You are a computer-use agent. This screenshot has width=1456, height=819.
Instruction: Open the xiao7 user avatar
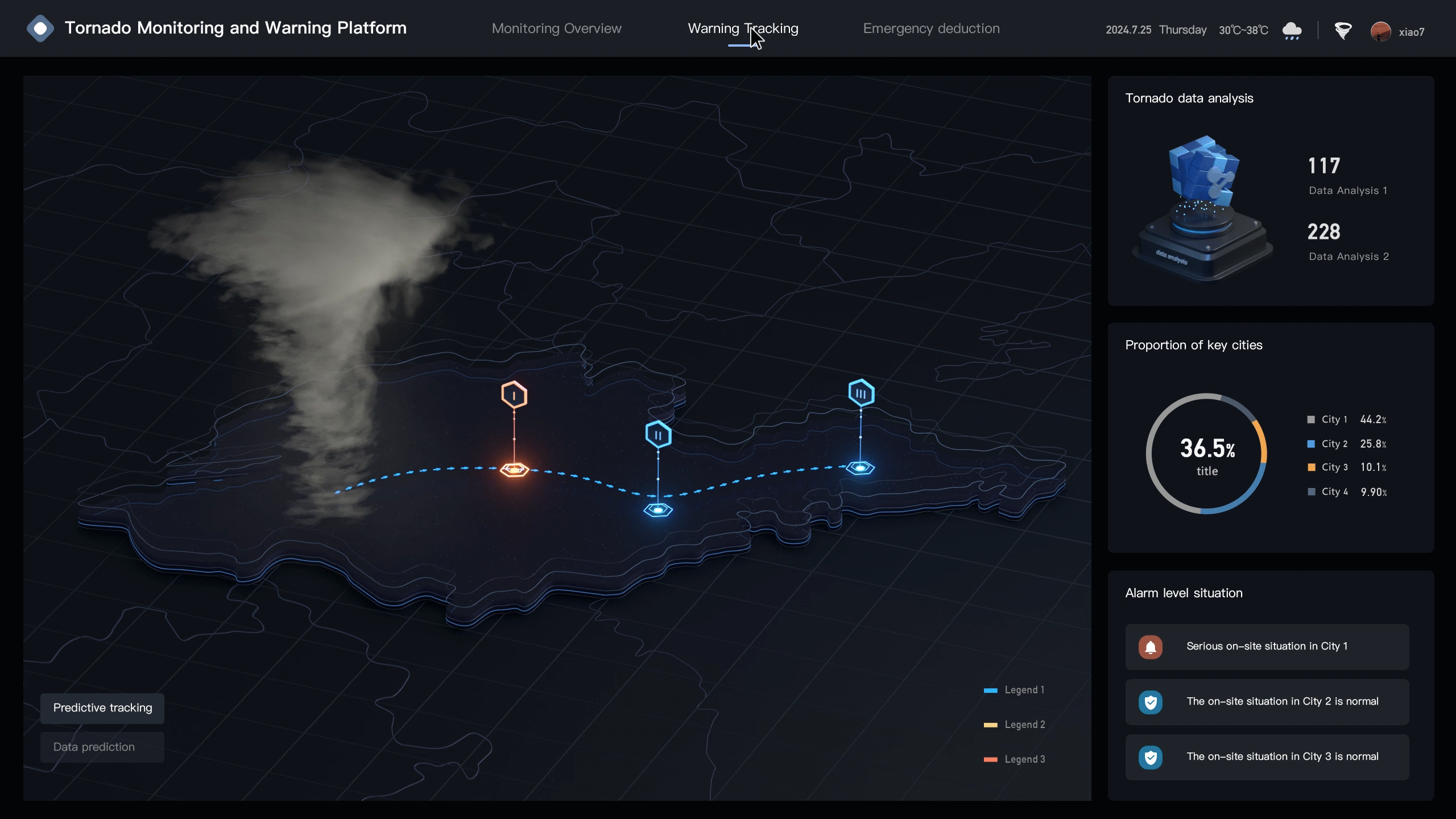click(x=1380, y=31)
